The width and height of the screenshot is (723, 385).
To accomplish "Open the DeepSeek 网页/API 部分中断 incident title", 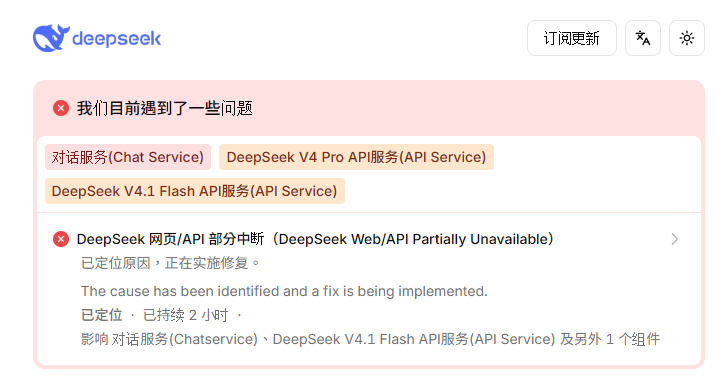I will coord(315,239).
